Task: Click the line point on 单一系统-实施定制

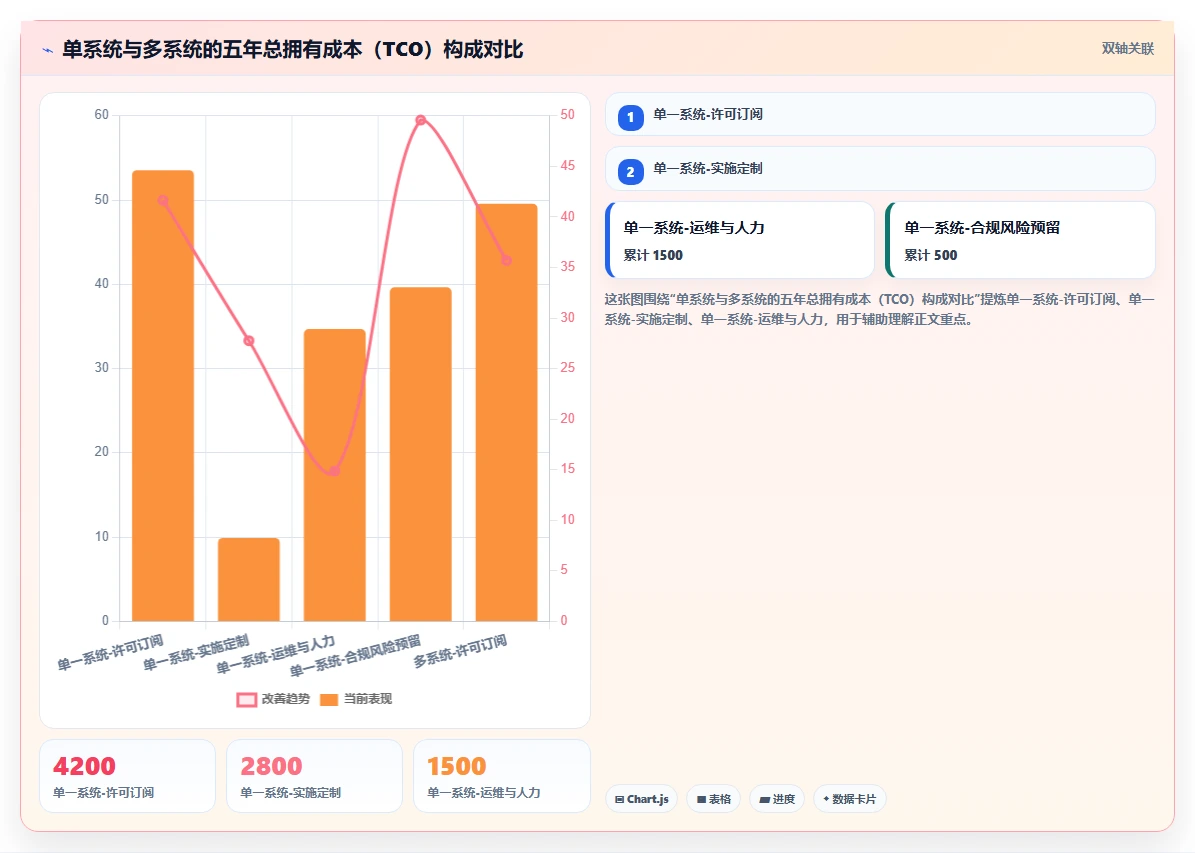Action: (248, 341)
